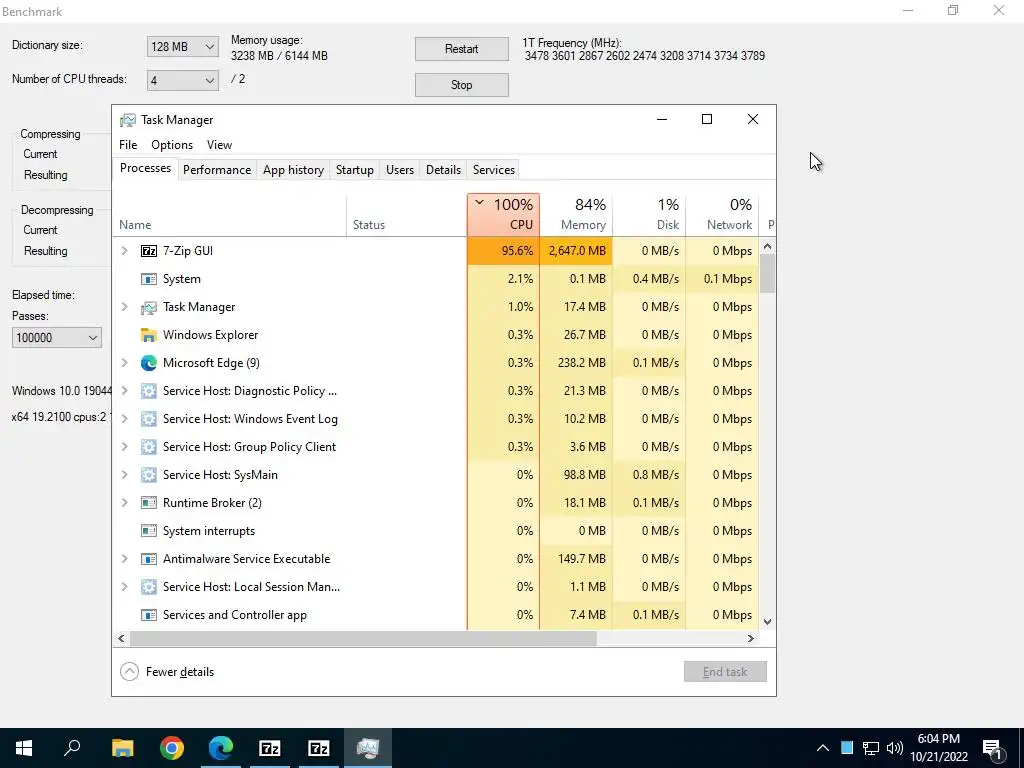Click the Runtime Broker process icon
This screenshot has width=1024, height=768.
[149, 503]
